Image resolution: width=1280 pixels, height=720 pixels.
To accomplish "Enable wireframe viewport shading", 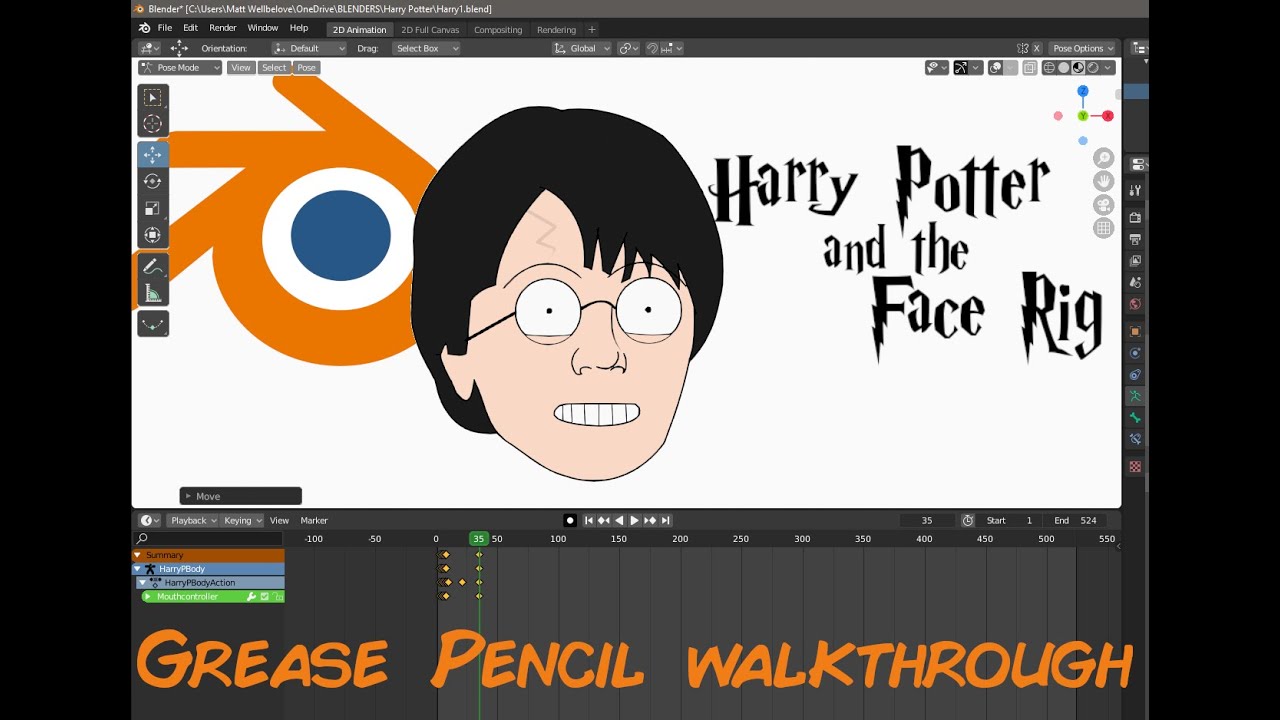I will coord(1049,68).
